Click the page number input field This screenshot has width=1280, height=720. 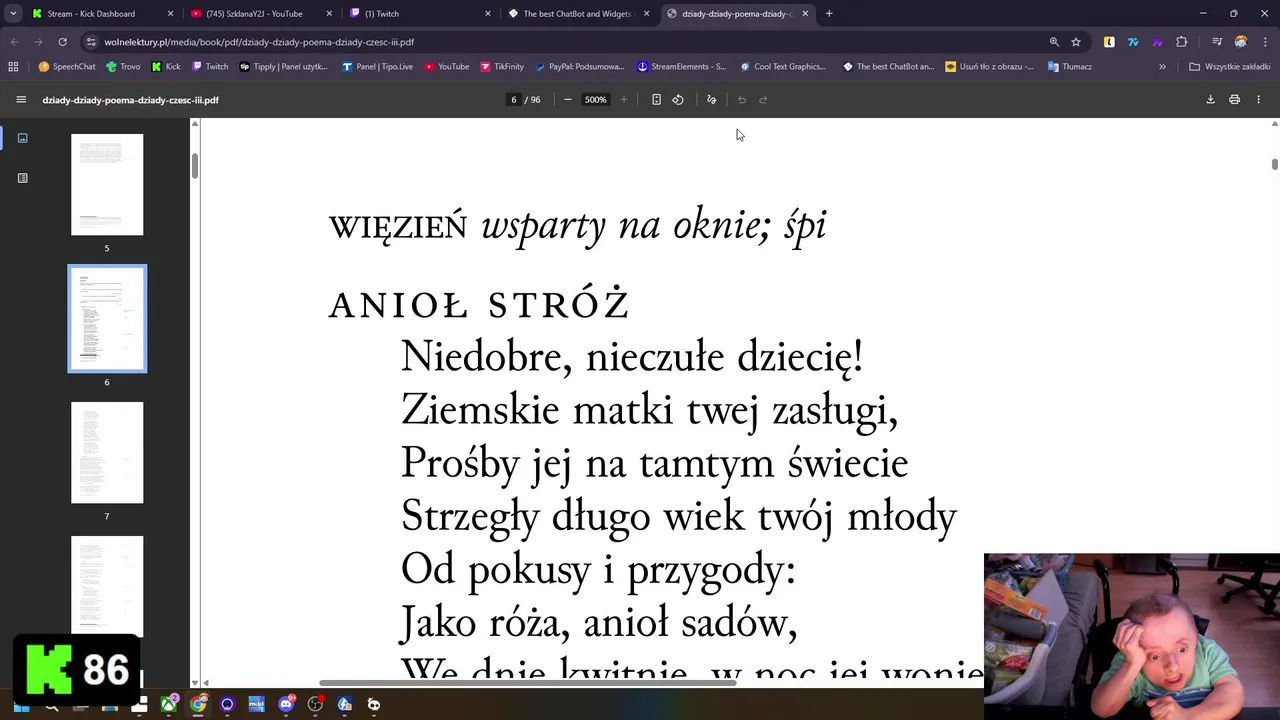[x=514, y=100]
